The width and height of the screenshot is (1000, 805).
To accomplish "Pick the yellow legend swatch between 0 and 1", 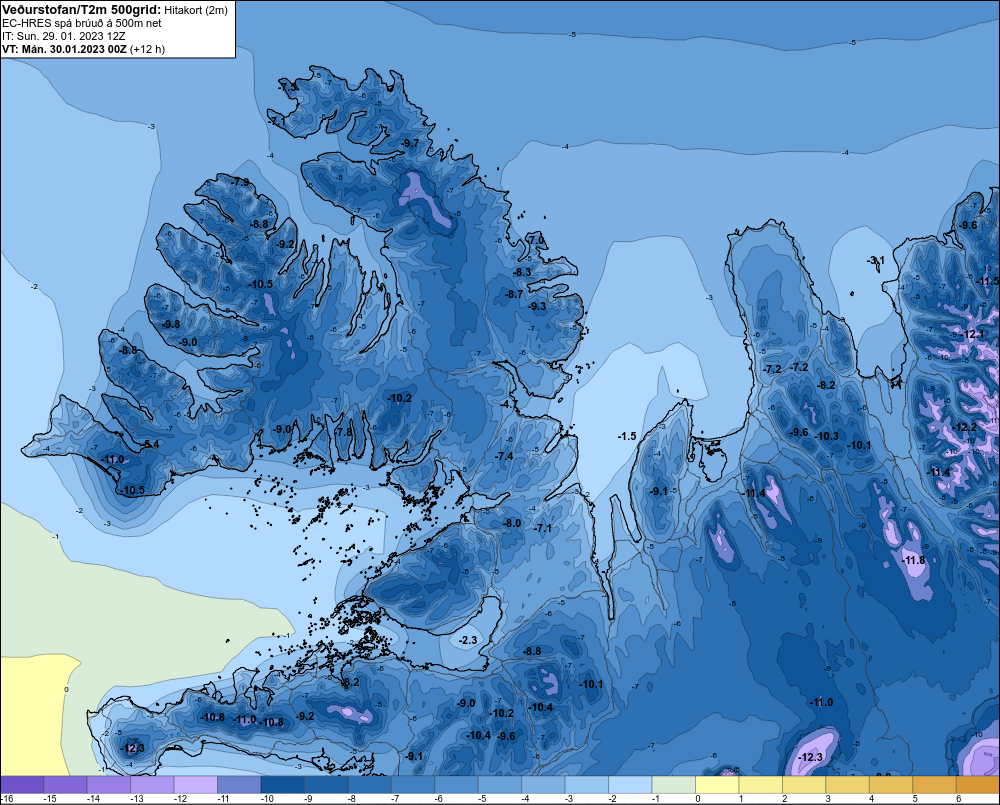I will pos(717,785).
